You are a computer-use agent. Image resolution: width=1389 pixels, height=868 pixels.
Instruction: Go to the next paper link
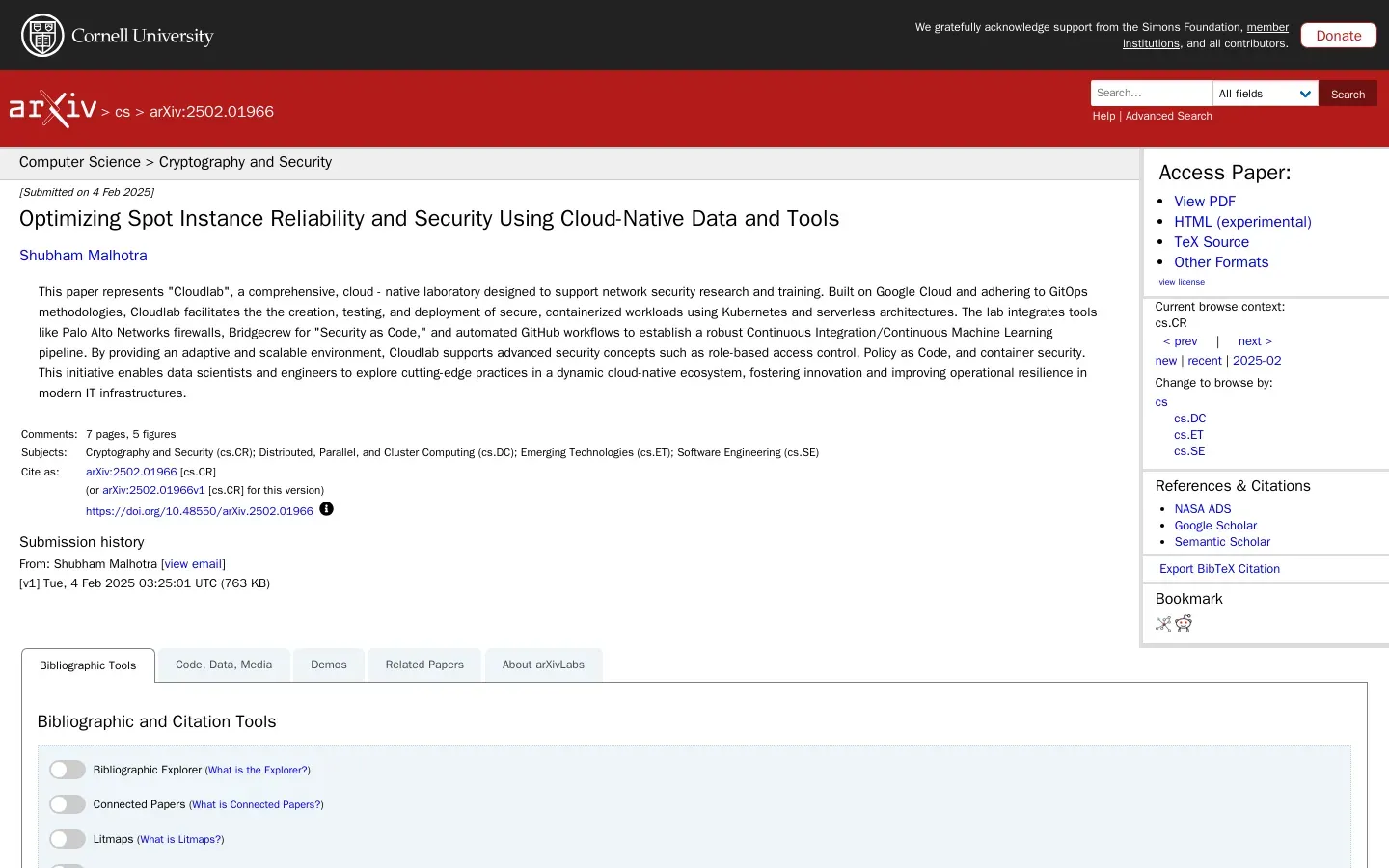pyautogui.click(x=1255, y=341)
